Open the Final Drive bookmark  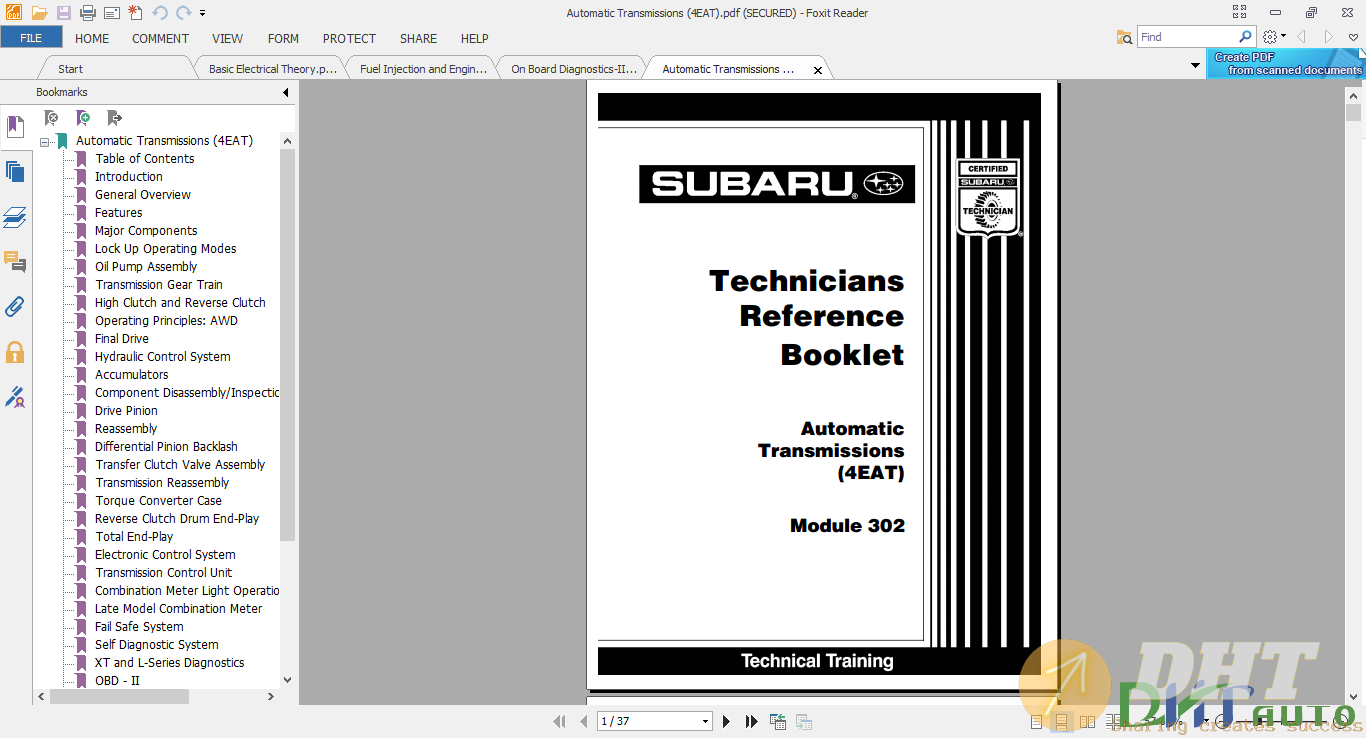[x=121, y=339]
